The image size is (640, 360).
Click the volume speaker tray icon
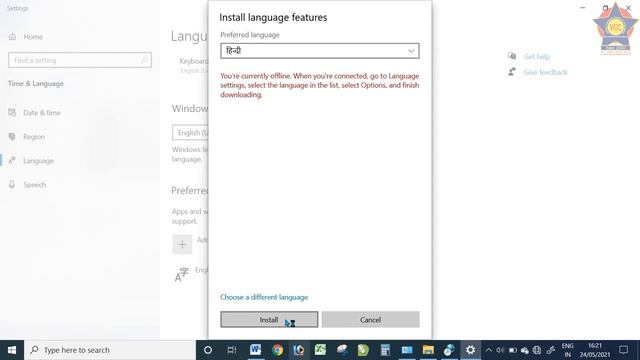click(x=500, y=350)
